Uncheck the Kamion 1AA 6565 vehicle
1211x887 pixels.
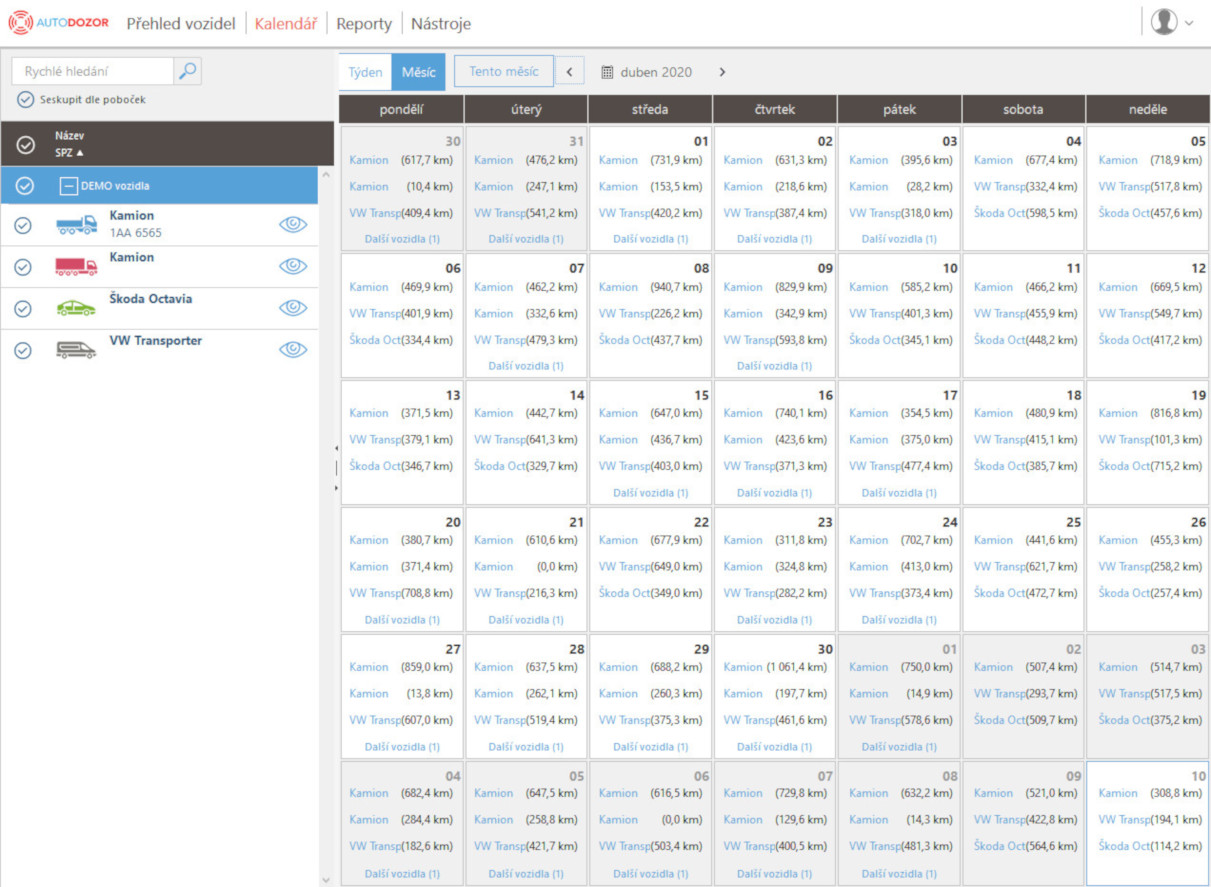[24, 226]
